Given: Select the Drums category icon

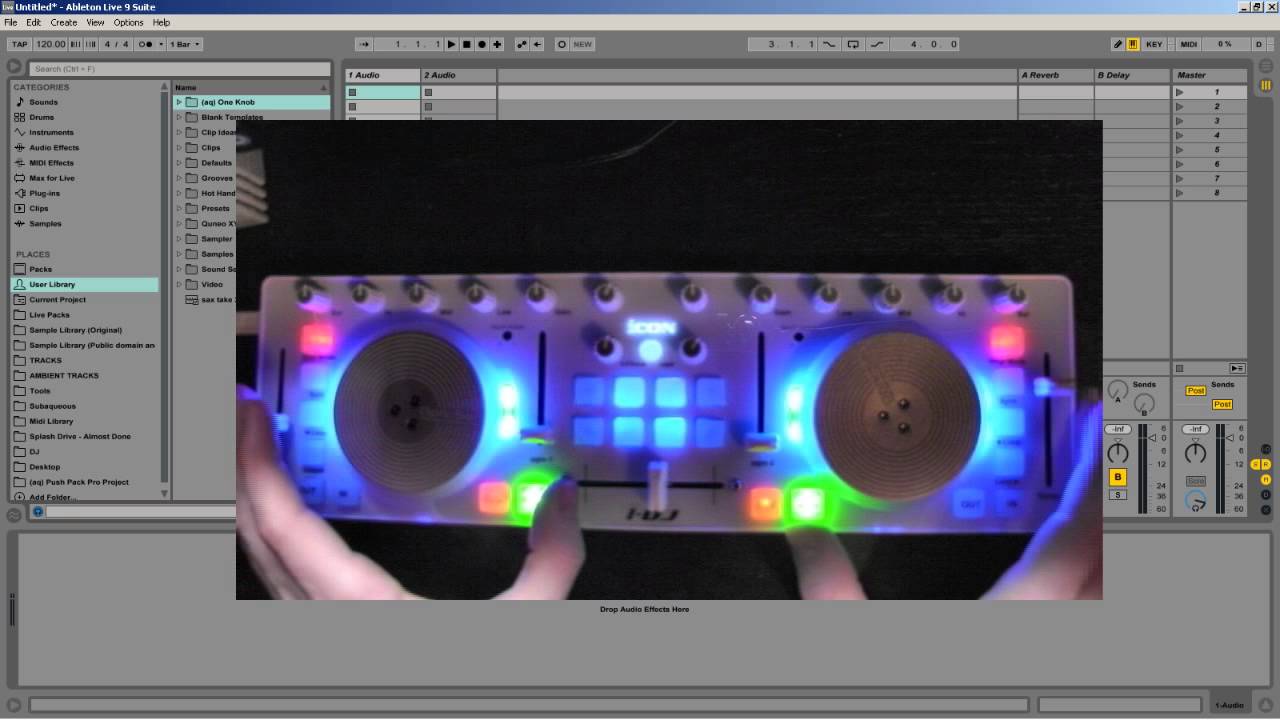Looking at the screenshot, I should (19, 117).
